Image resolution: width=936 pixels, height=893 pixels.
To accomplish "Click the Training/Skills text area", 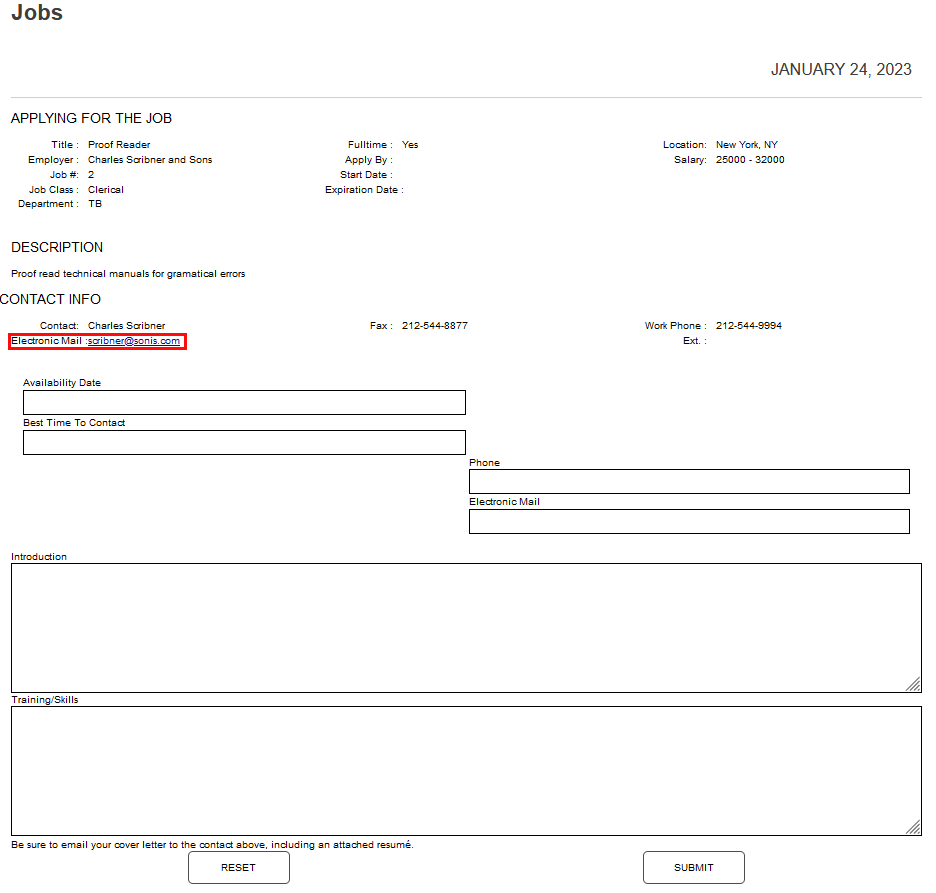I will pos(466,768).
